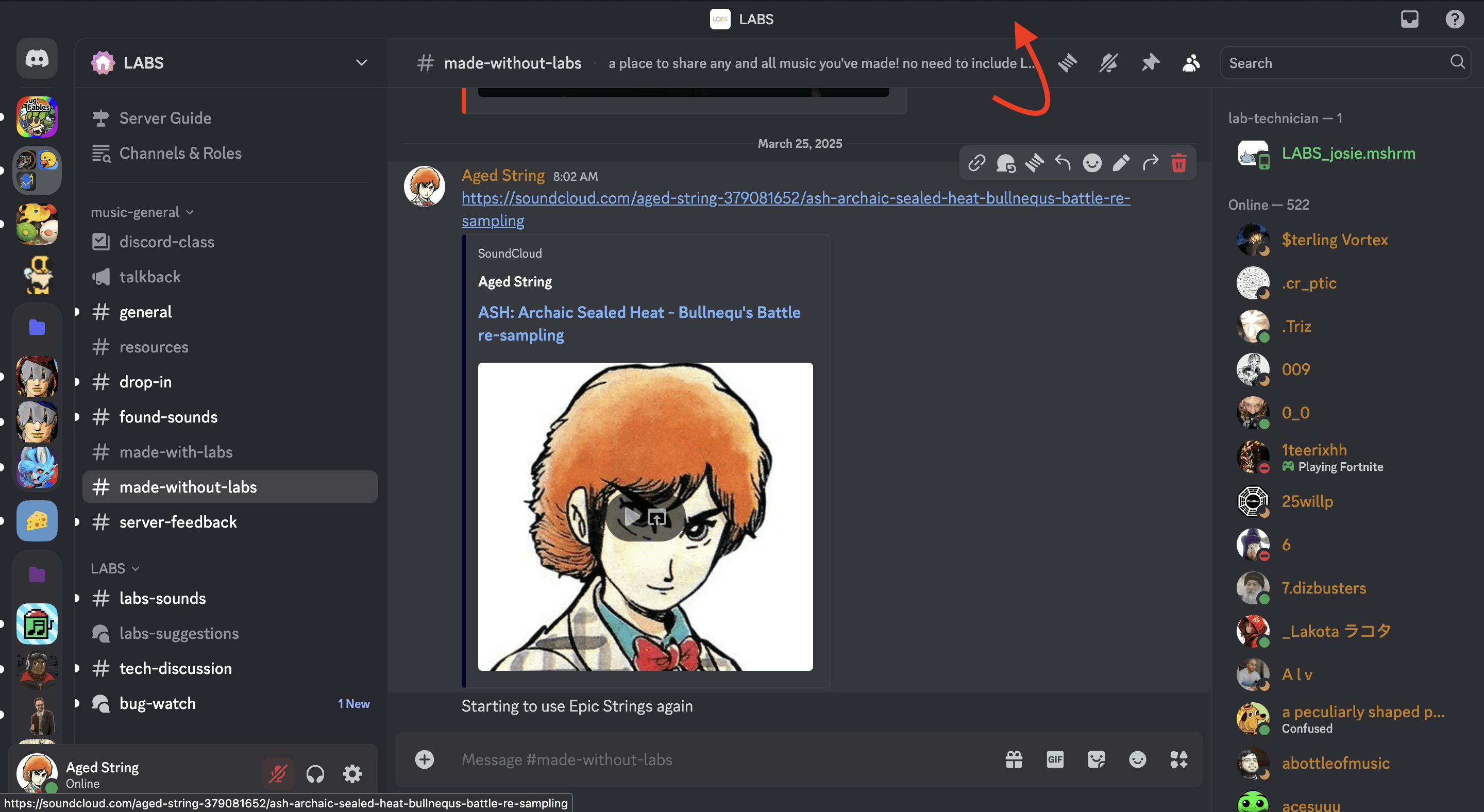Open User Settings gear
Viewport: 1484px width, 812px height.
pos(352,774)
